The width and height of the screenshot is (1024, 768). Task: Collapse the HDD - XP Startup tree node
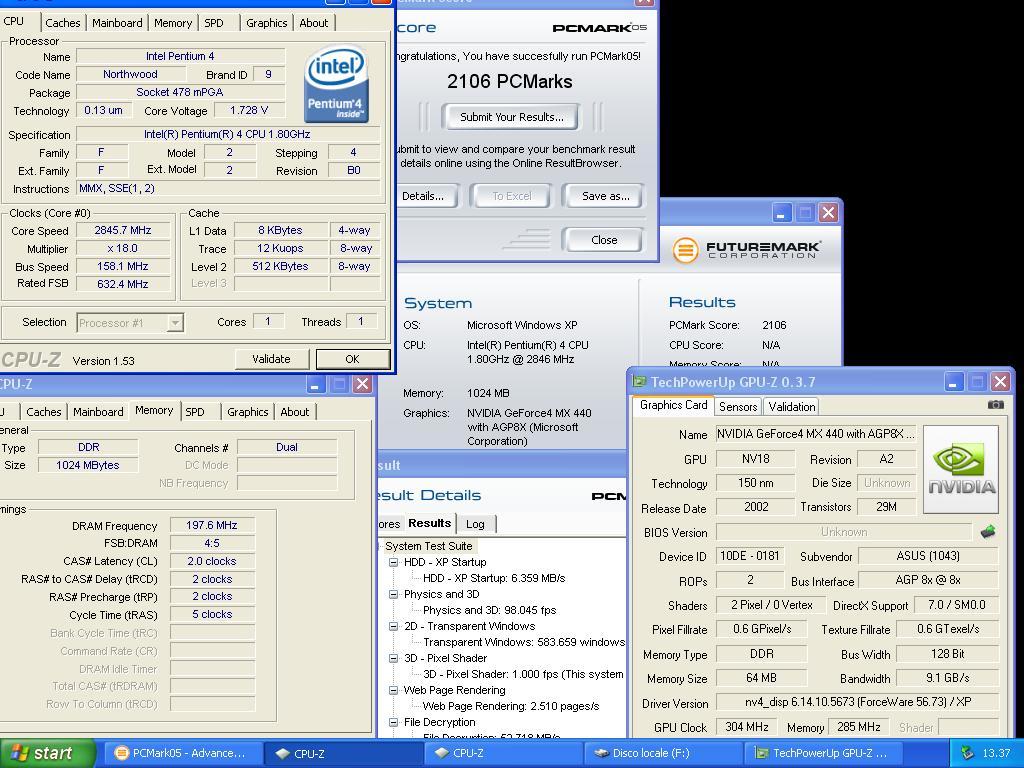click(x=393, y=562)
